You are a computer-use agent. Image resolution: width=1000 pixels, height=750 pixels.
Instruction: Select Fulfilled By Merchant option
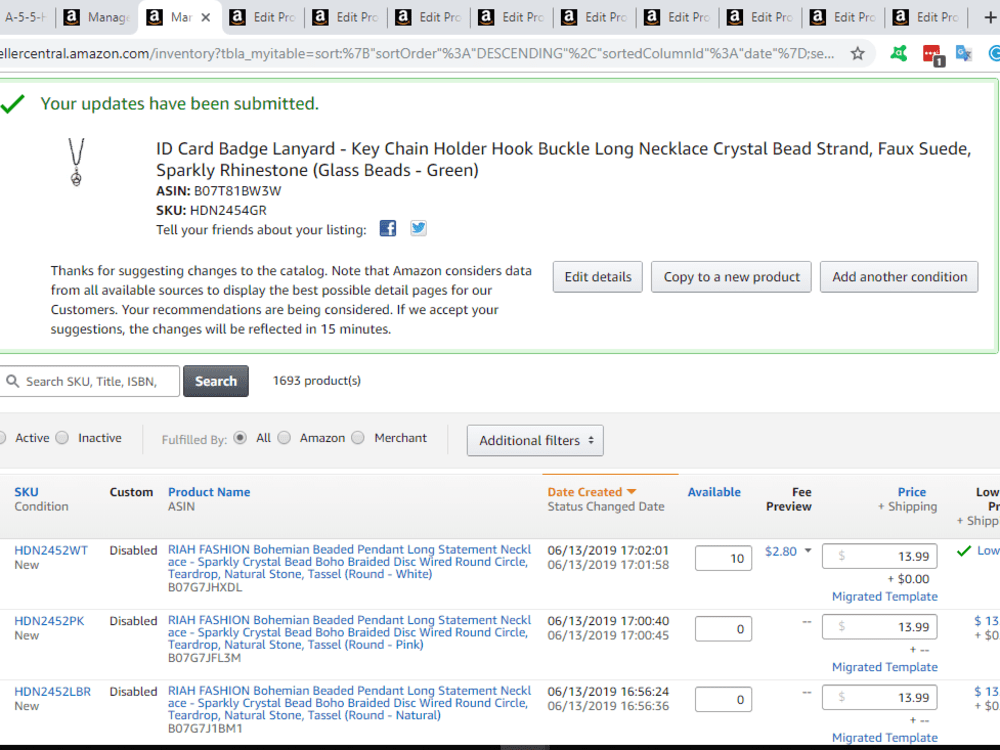pos(358,438)
